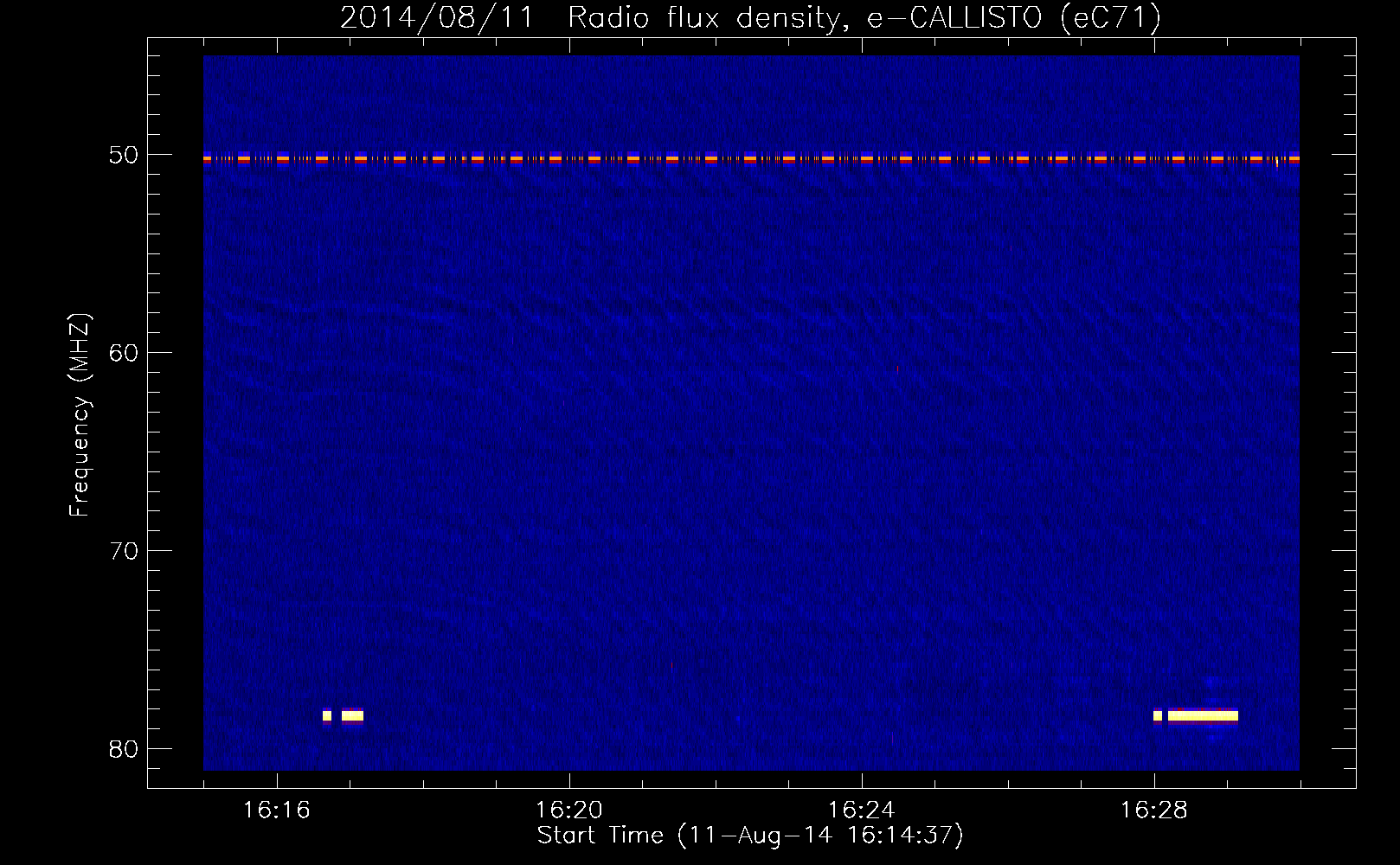Click the plot title '2014/08/11 Radio flux density'
The image size is (1400, 865).
(590, 17)
